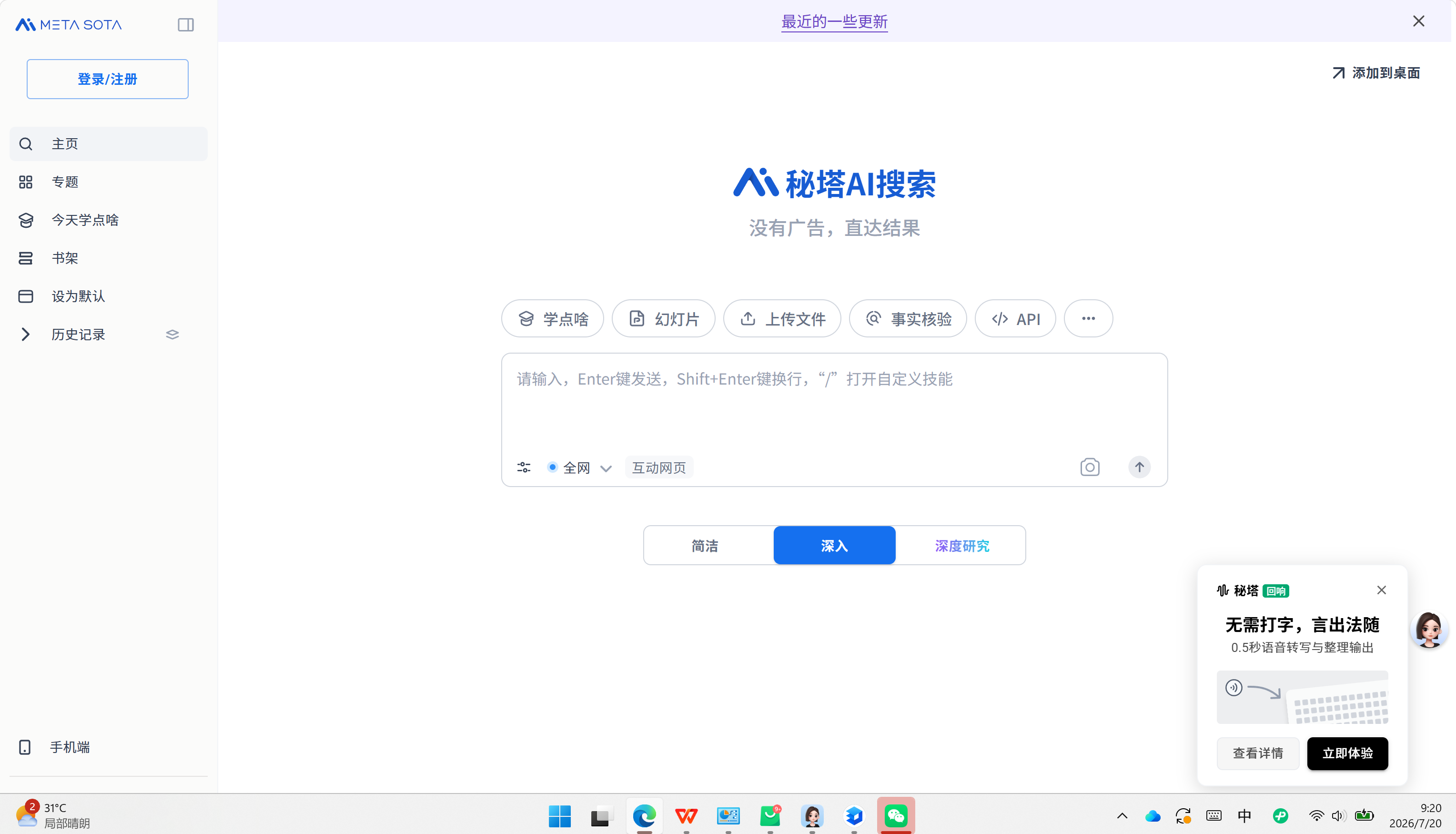Click 添加到桌面 shortcut link
Screen dimensions: 1456x834
(1376, 73)
